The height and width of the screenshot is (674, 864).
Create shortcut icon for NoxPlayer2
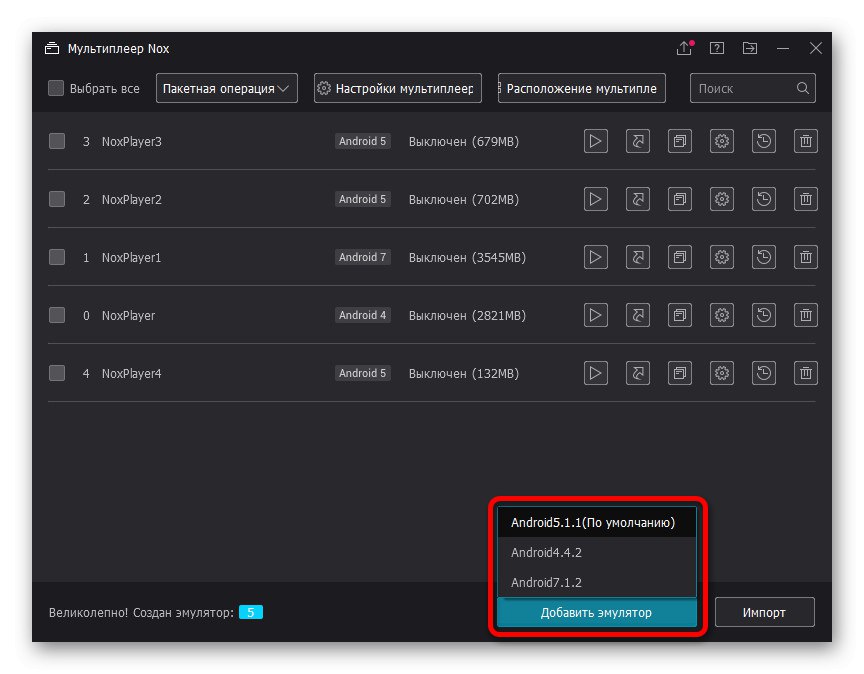click(x=638, y=199)
